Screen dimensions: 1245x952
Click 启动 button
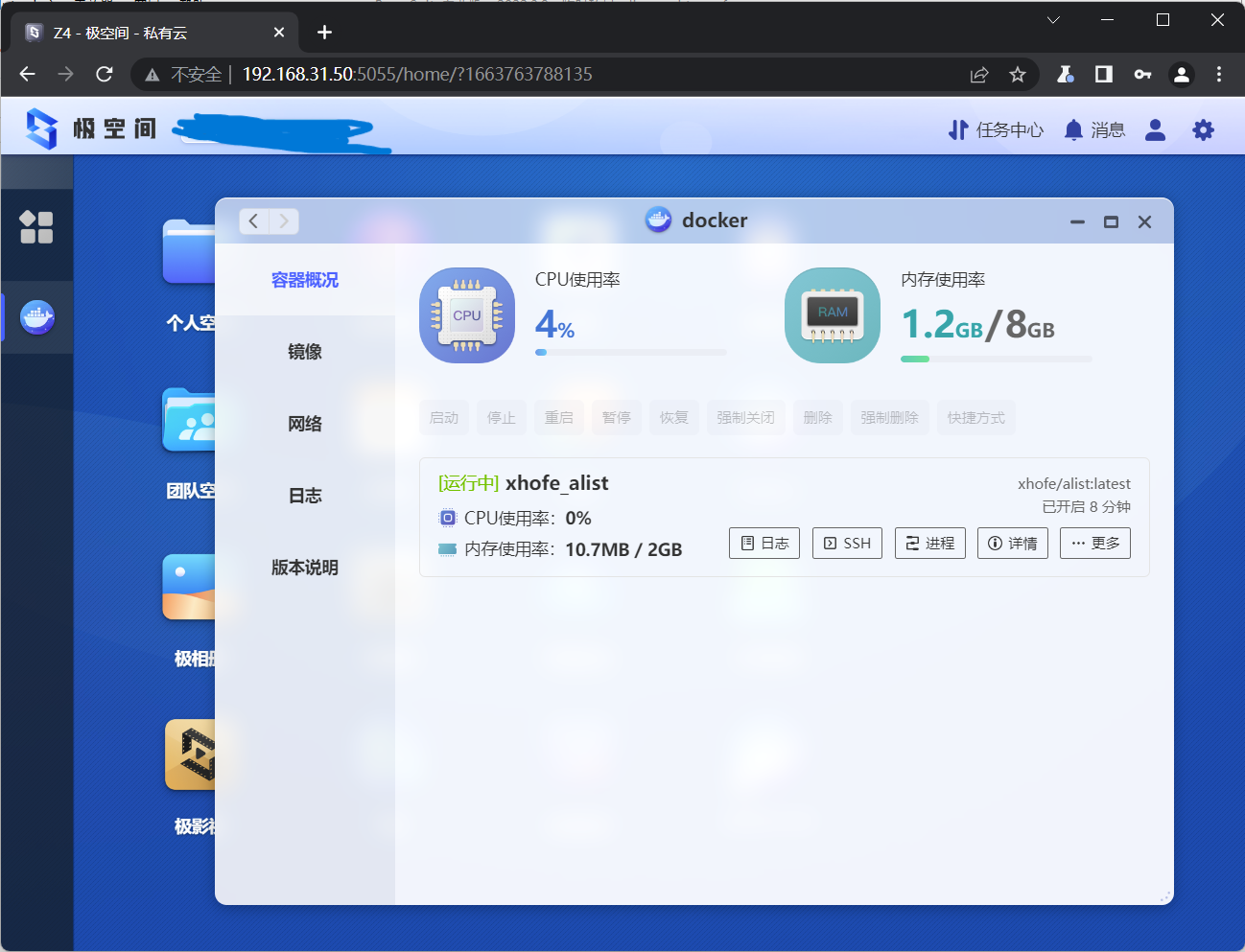tap(444, 417)
